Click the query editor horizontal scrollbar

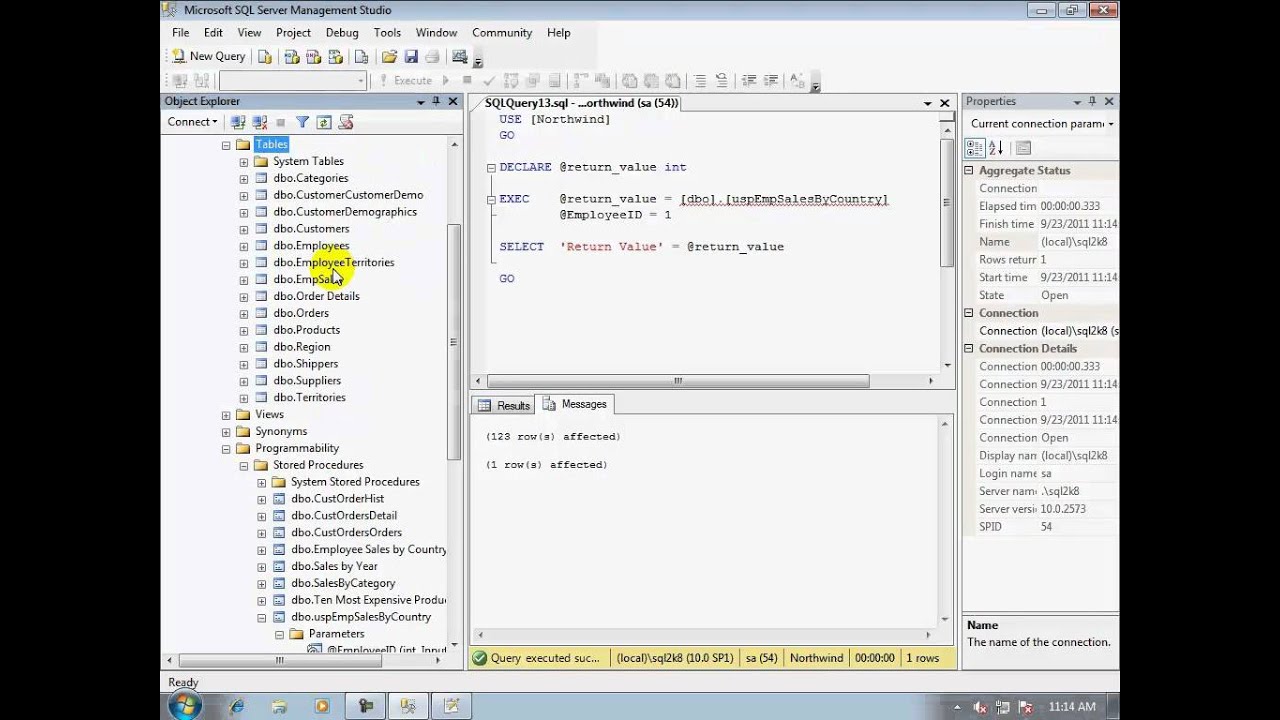678,381
